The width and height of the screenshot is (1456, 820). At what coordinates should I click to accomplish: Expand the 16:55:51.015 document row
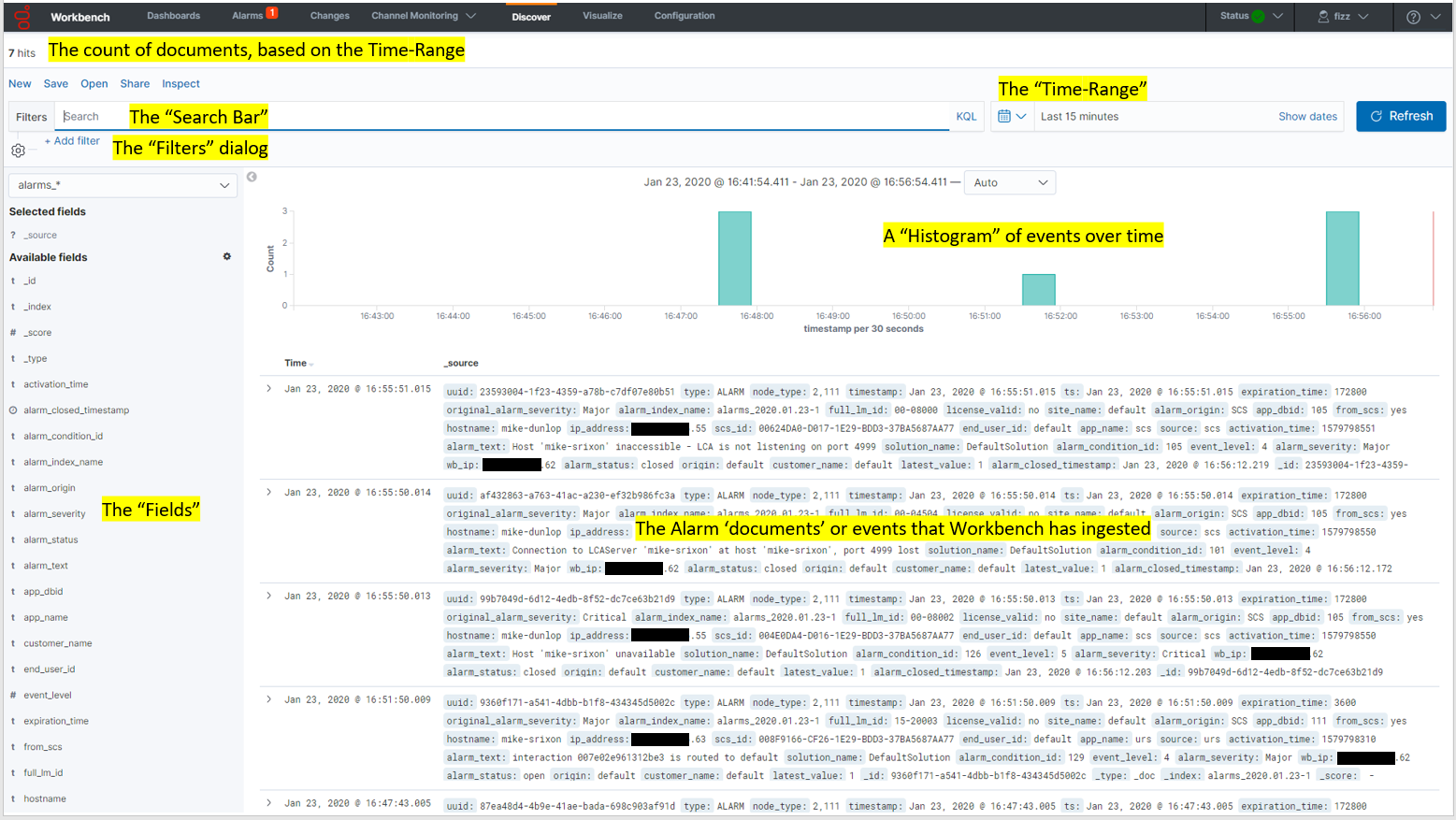click(269, 388)
